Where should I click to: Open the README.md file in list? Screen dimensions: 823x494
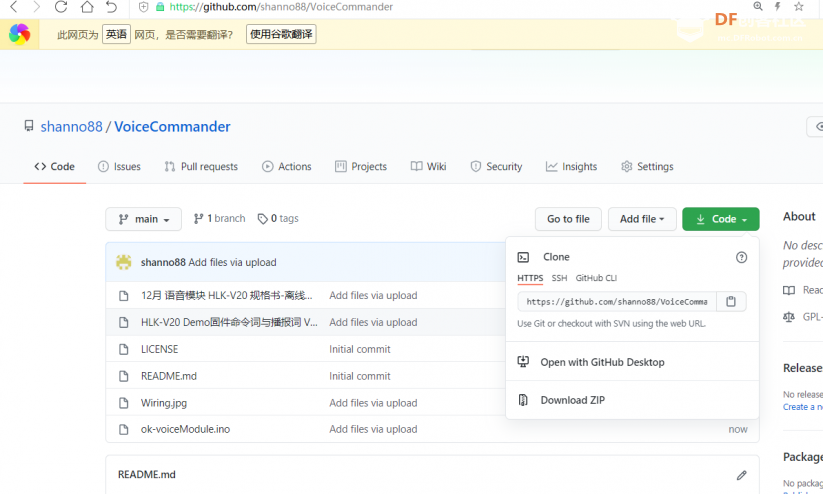pos(168,376)
